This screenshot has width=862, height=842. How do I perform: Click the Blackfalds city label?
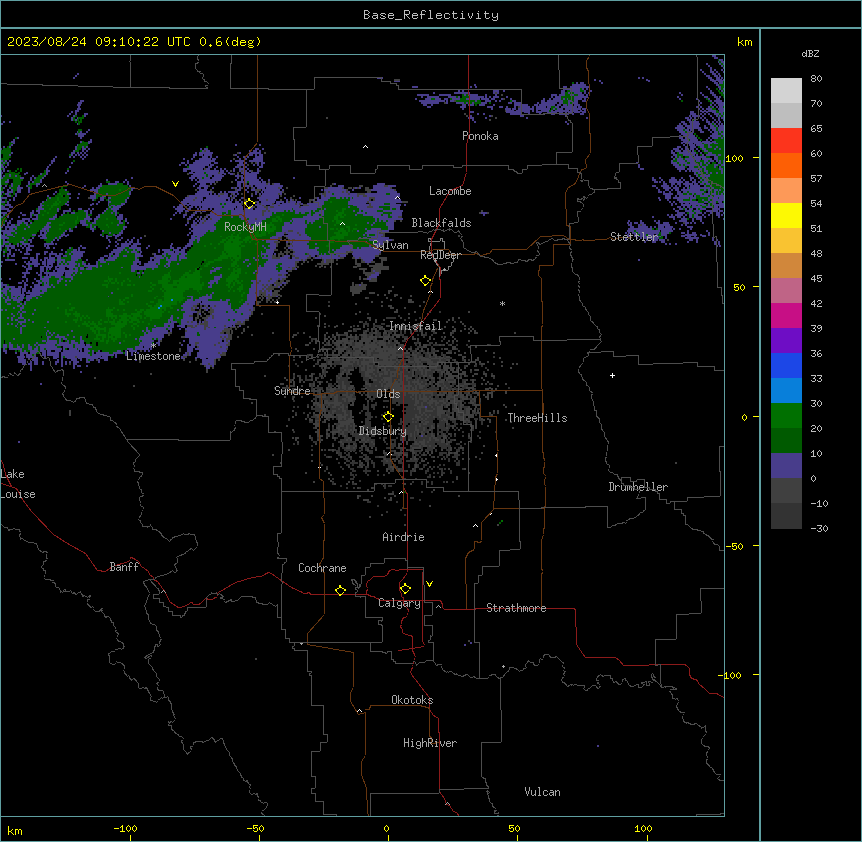tap(441, 223)
